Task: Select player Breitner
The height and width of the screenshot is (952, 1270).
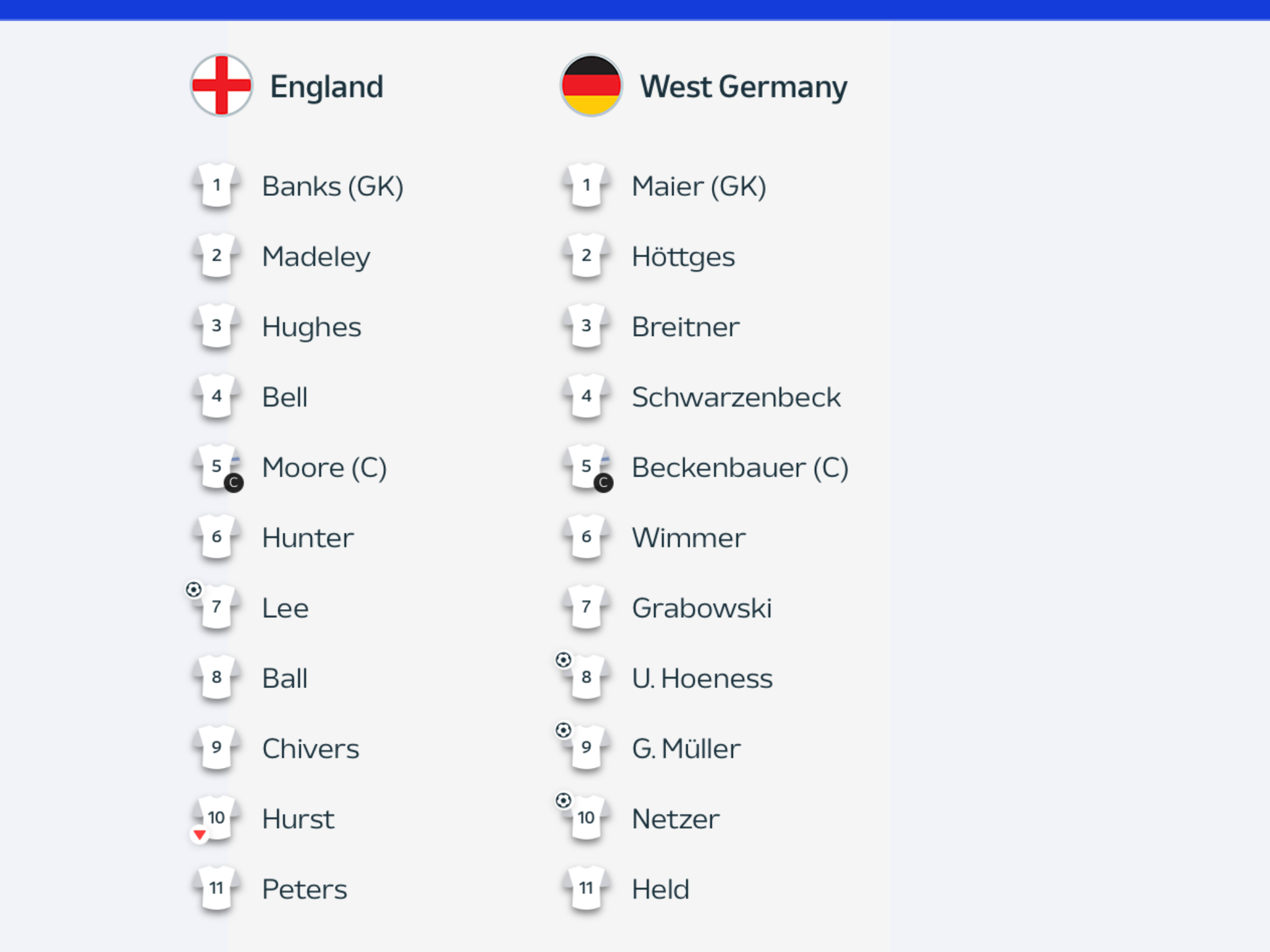Action: (x=686, y=327)
